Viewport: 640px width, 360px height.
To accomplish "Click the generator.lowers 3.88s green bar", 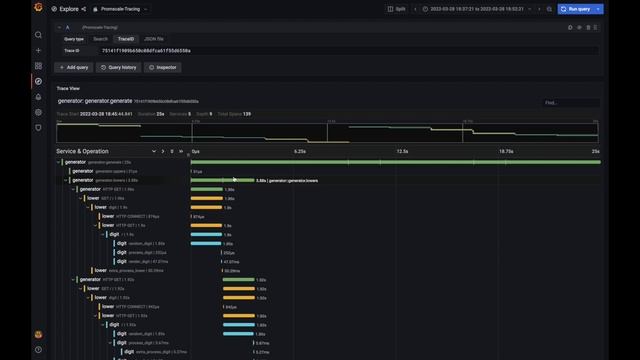I will coord(222,180).
